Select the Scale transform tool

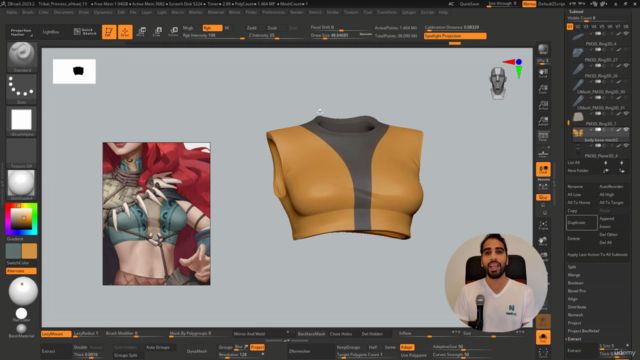(157, 32)
